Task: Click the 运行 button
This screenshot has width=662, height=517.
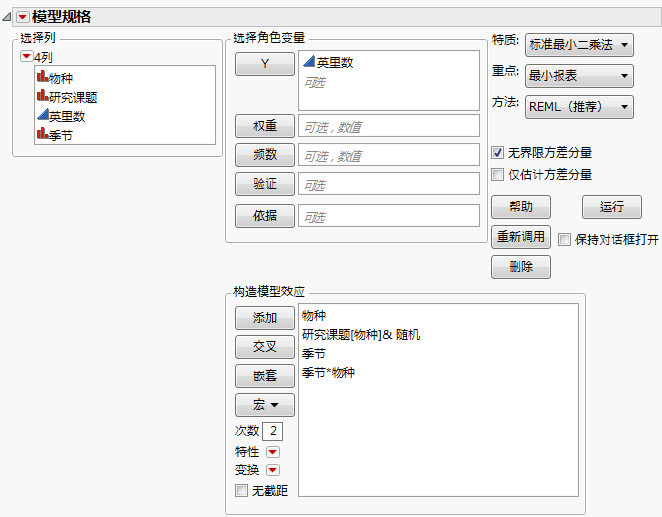Action: tap(612, 207)
